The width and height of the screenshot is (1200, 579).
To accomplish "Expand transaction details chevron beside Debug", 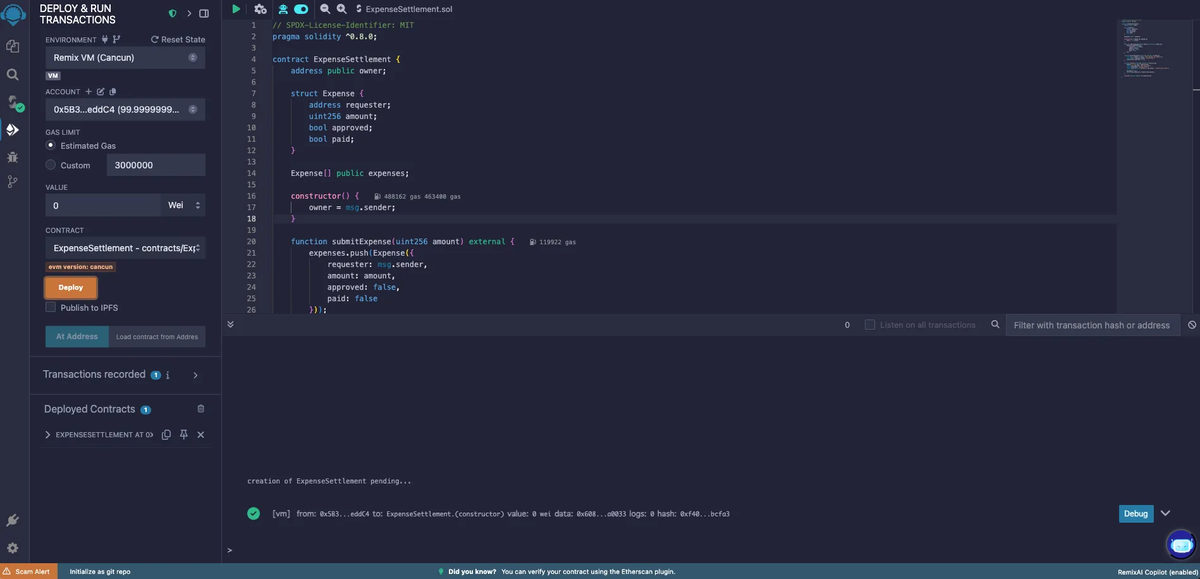I will (x=1165, y=513).
